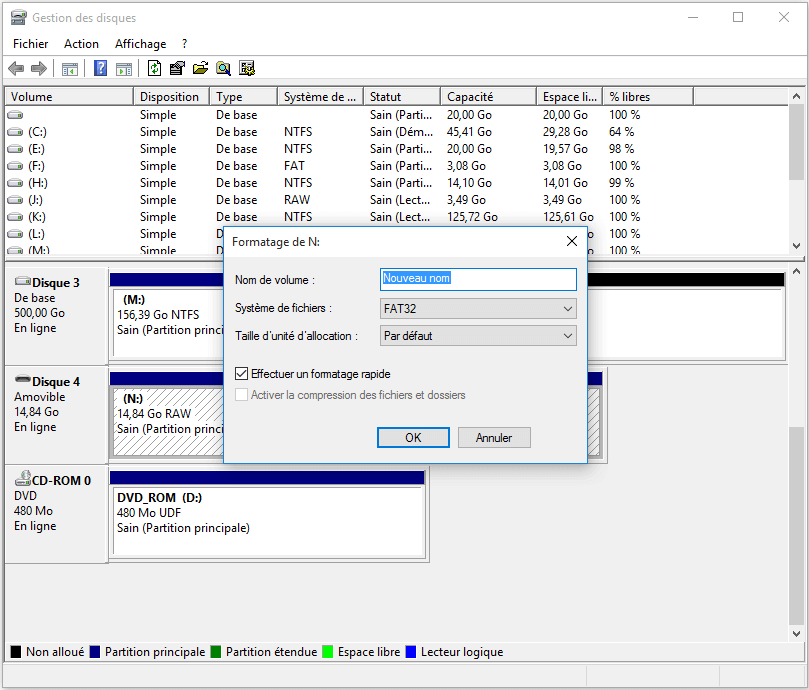Click the magnifier search toolbar icon
The height and width of the screenshot is (690, 809).
point(223,68)
